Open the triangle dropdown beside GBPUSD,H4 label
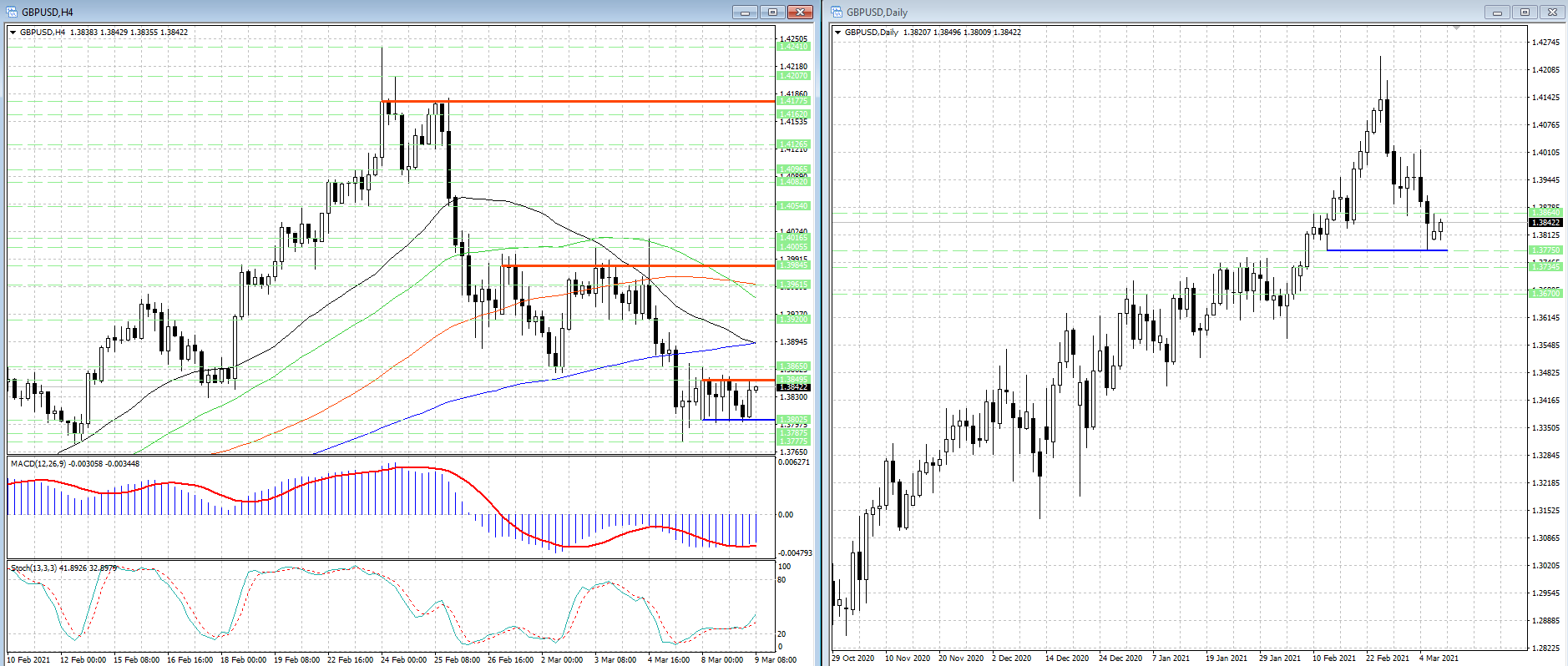Screen dimensions: 1568x666 [13, 33]
